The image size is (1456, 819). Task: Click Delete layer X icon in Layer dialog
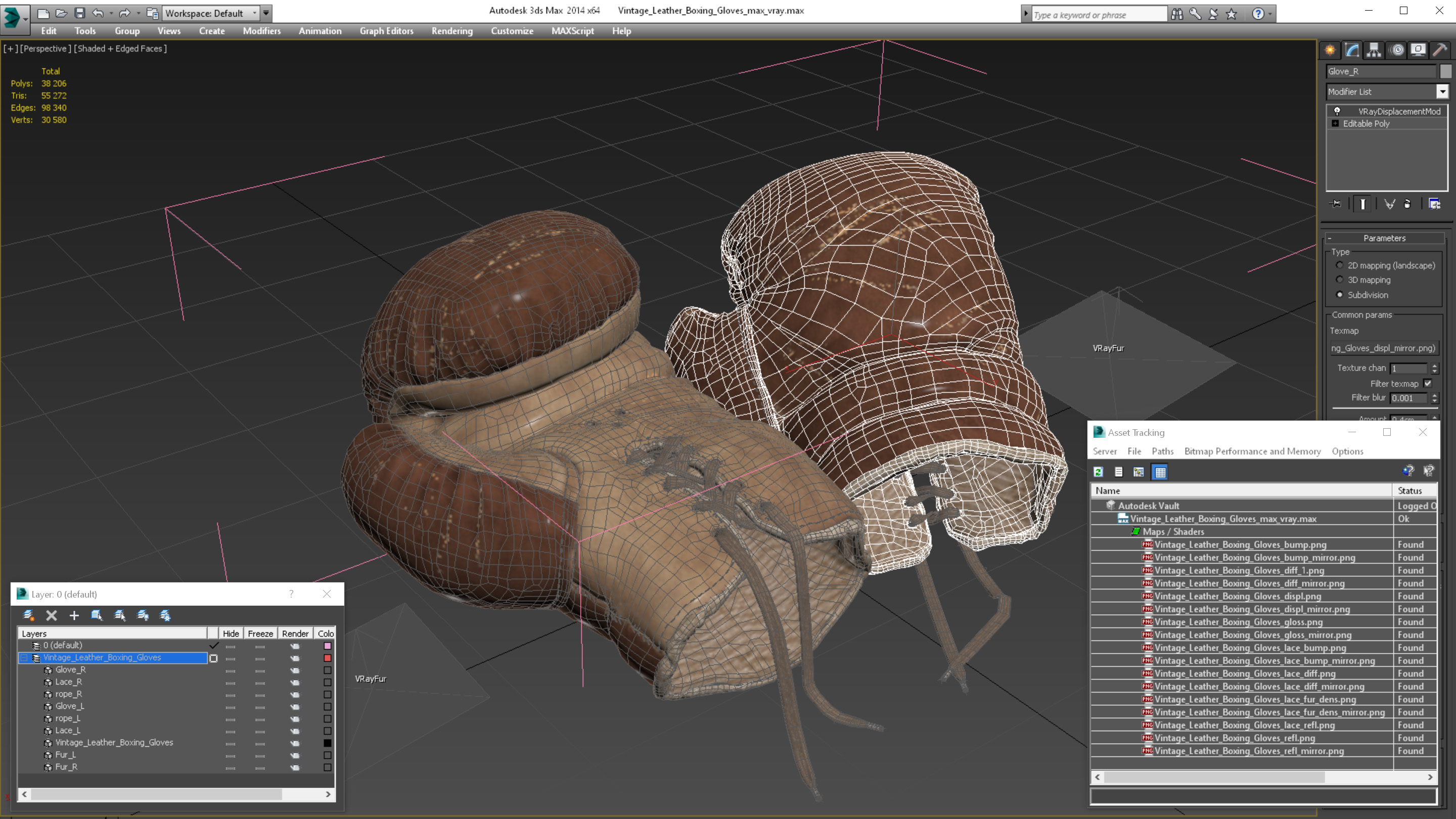point(52,616)
